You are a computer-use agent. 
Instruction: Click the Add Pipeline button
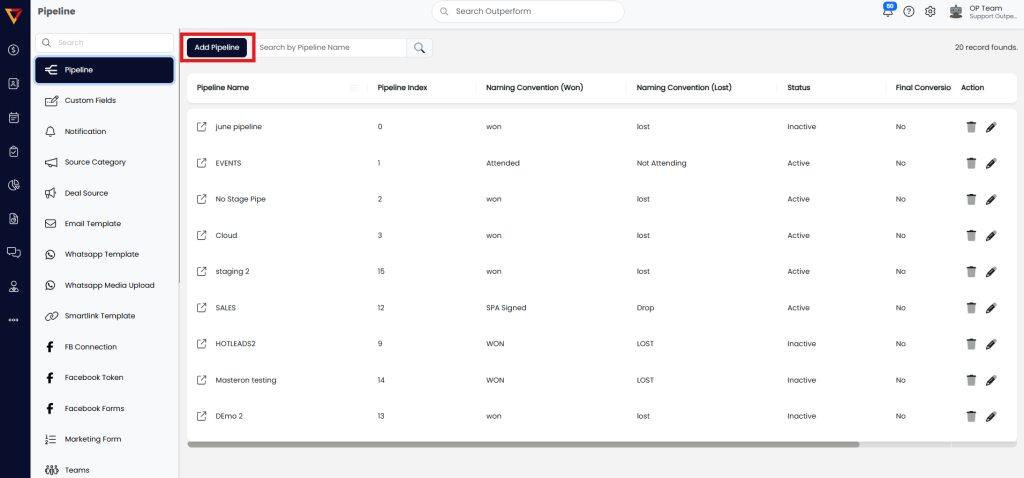pyautogui.click(x=217, y=47)
